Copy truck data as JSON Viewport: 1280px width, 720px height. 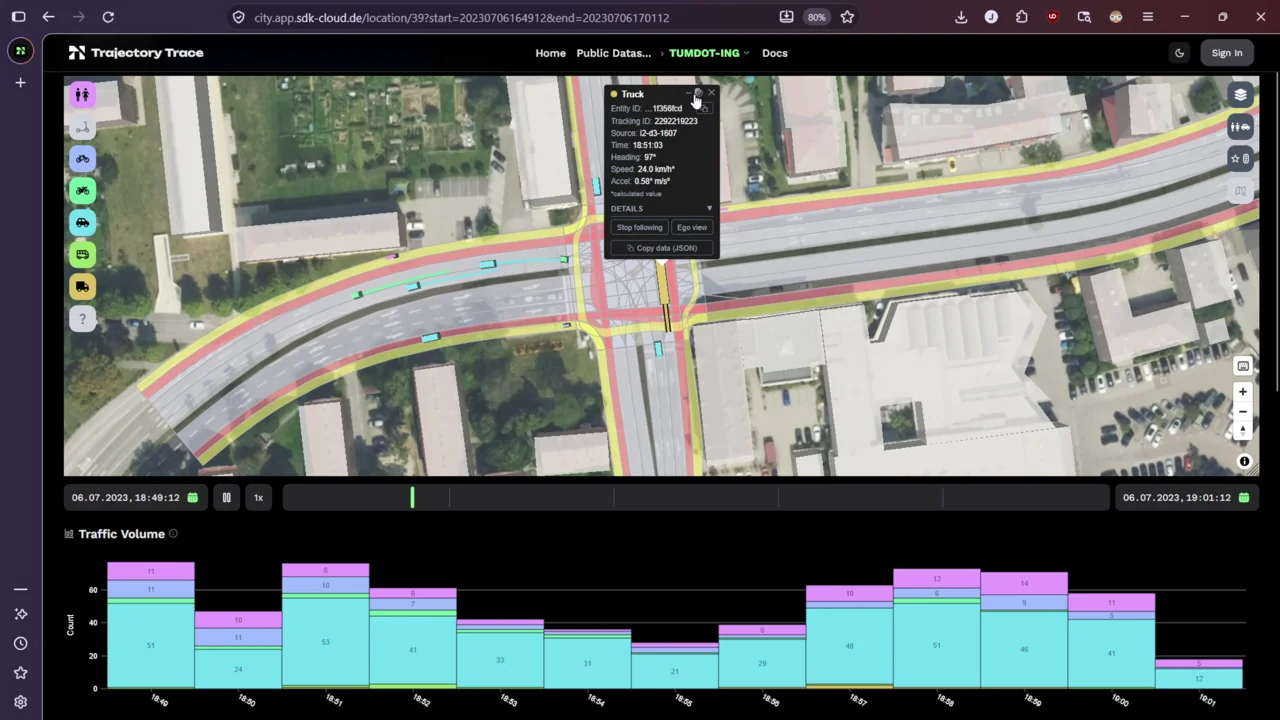point(661,248)
